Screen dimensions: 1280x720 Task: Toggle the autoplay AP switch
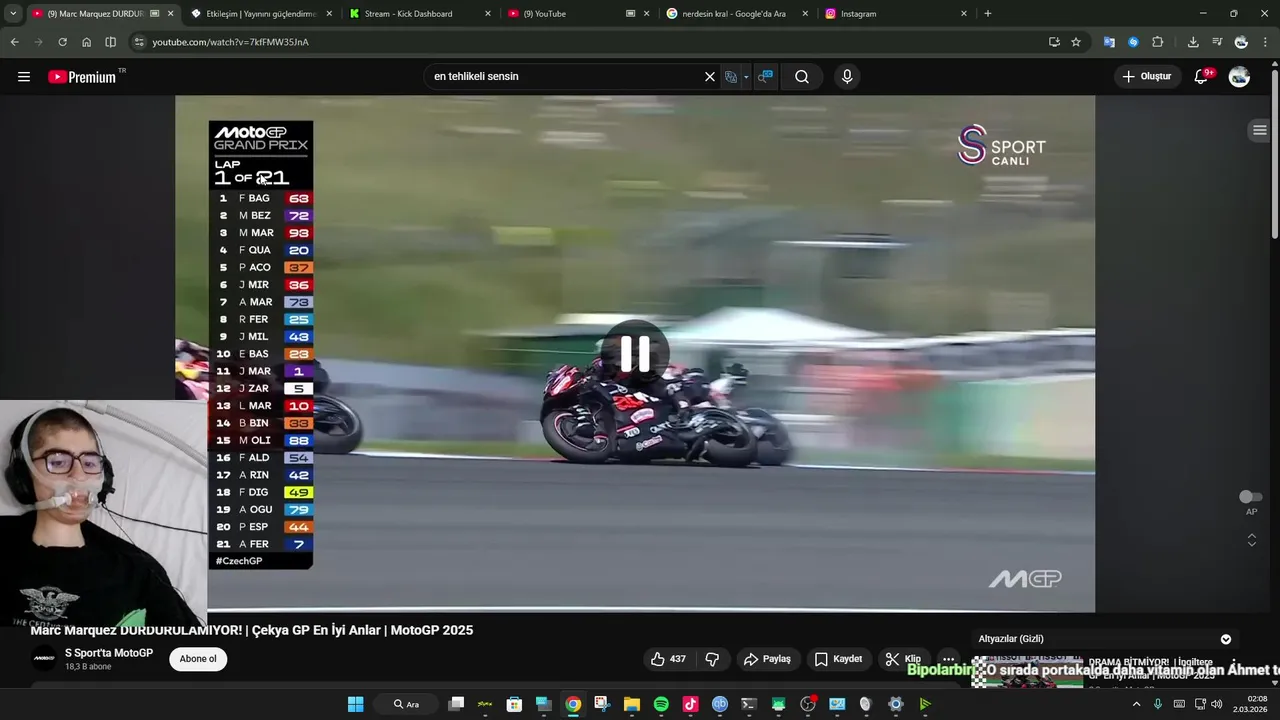click(x=1250, y=497)
